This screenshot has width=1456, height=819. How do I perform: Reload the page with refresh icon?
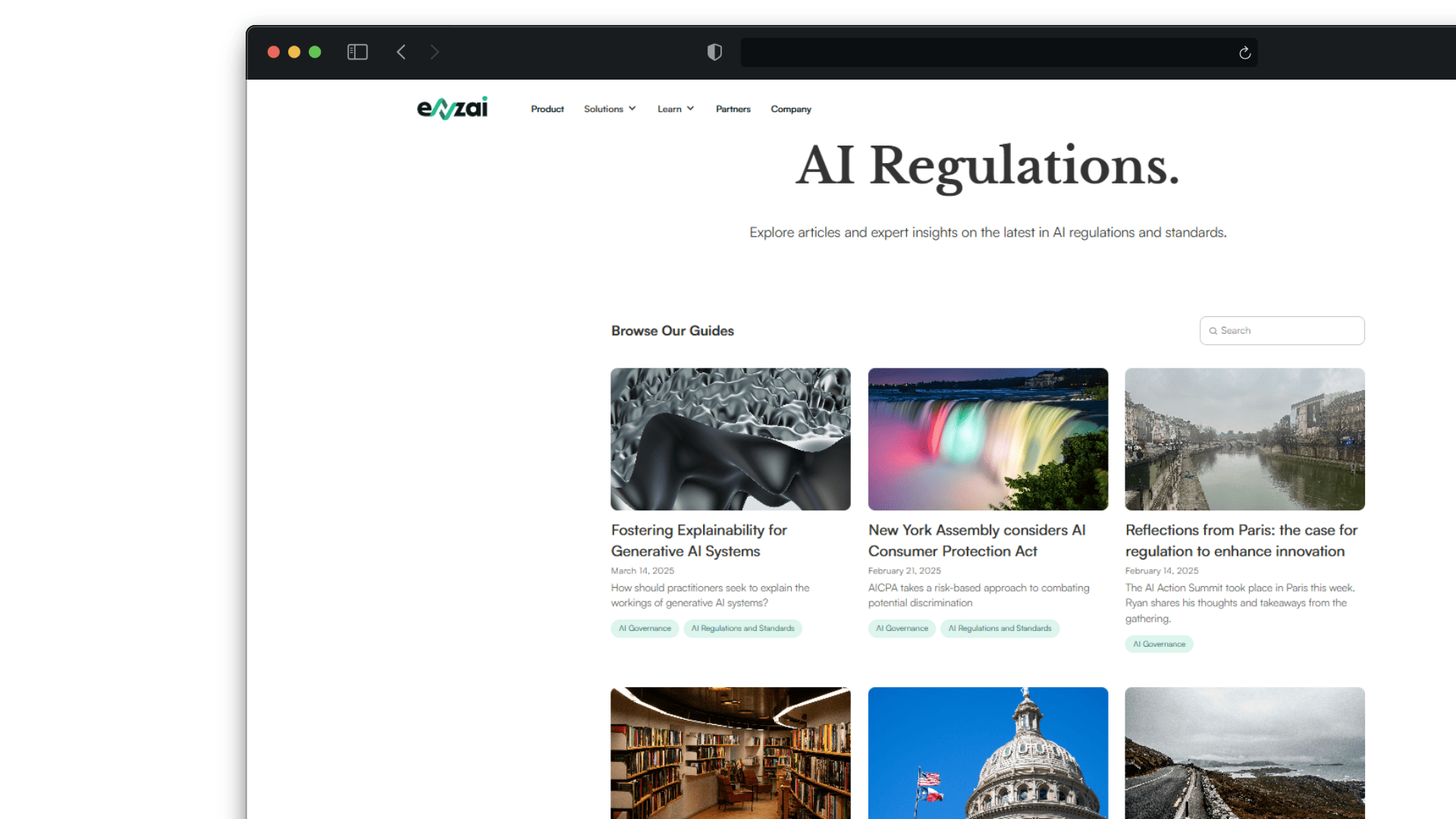coord(1244,53)
